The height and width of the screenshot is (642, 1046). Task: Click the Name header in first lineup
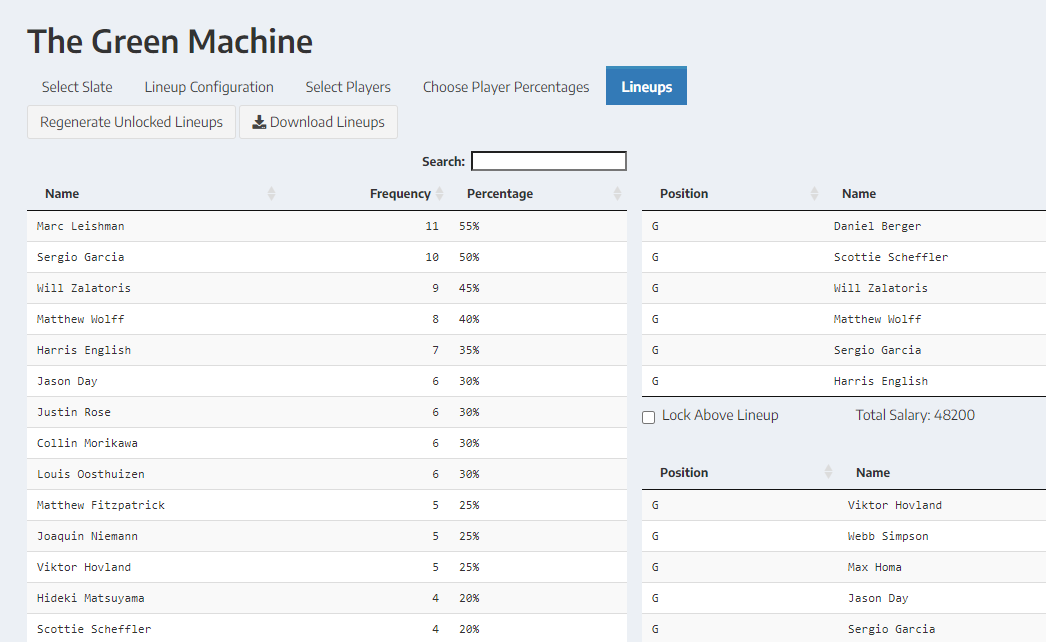(858, 194)
